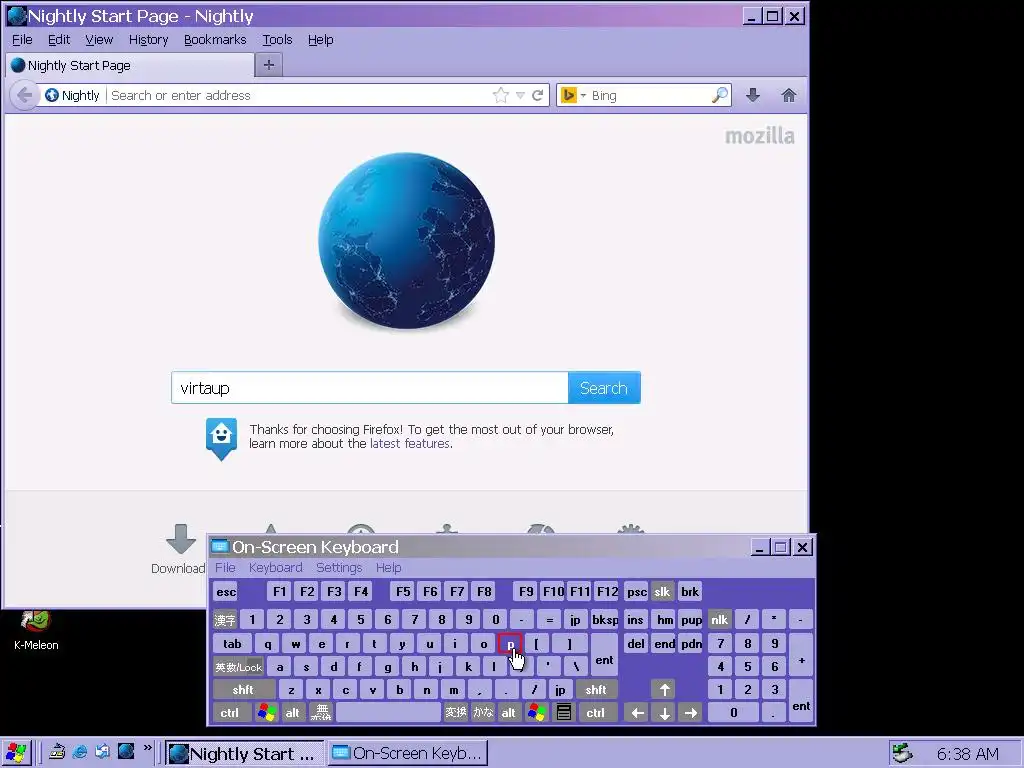Toggle the left shft key
This screenshot has width=1024, height=768.
pos(243,690)
